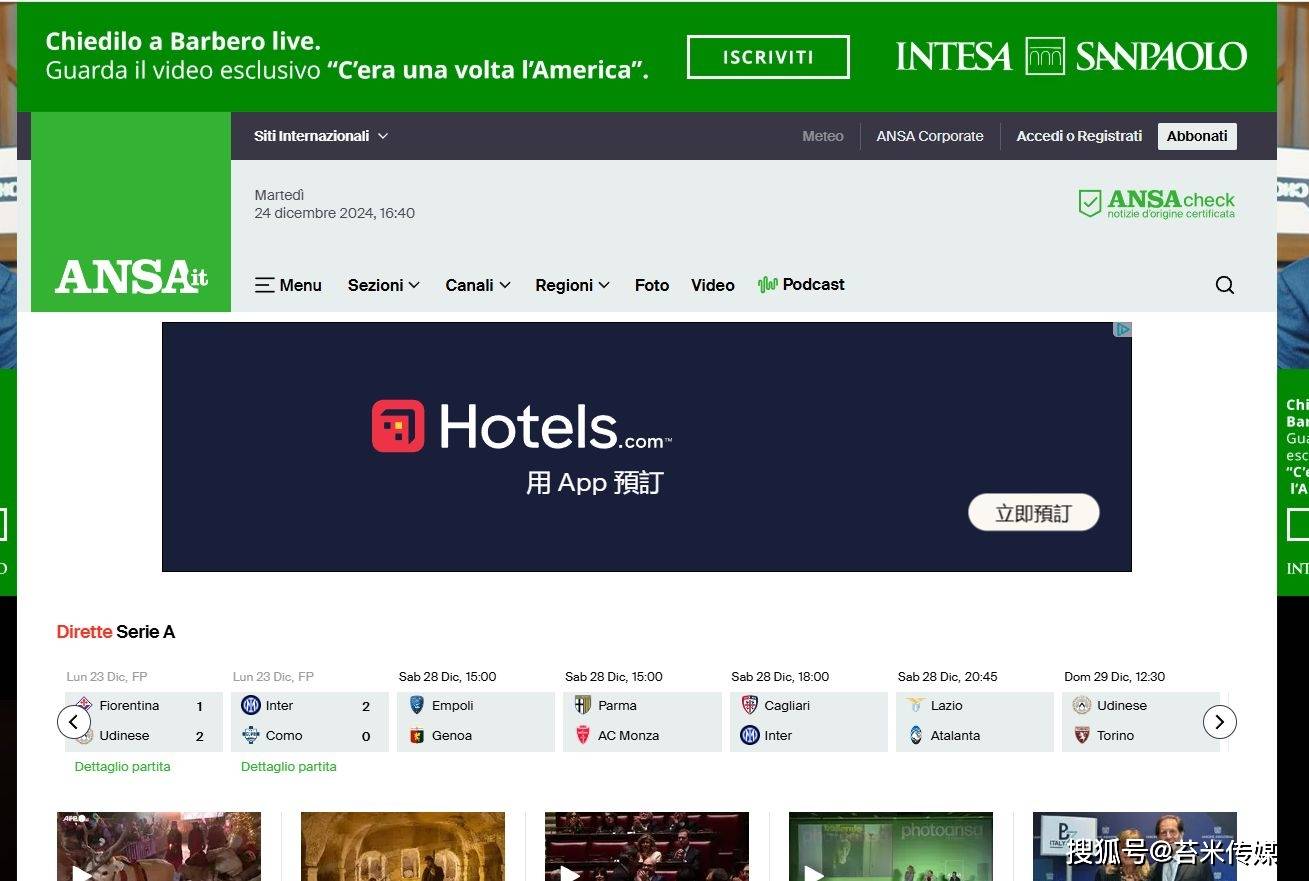Open the search magnifier icon
The width and height of the screenshot is (1309, 881).
point(1225,285)
